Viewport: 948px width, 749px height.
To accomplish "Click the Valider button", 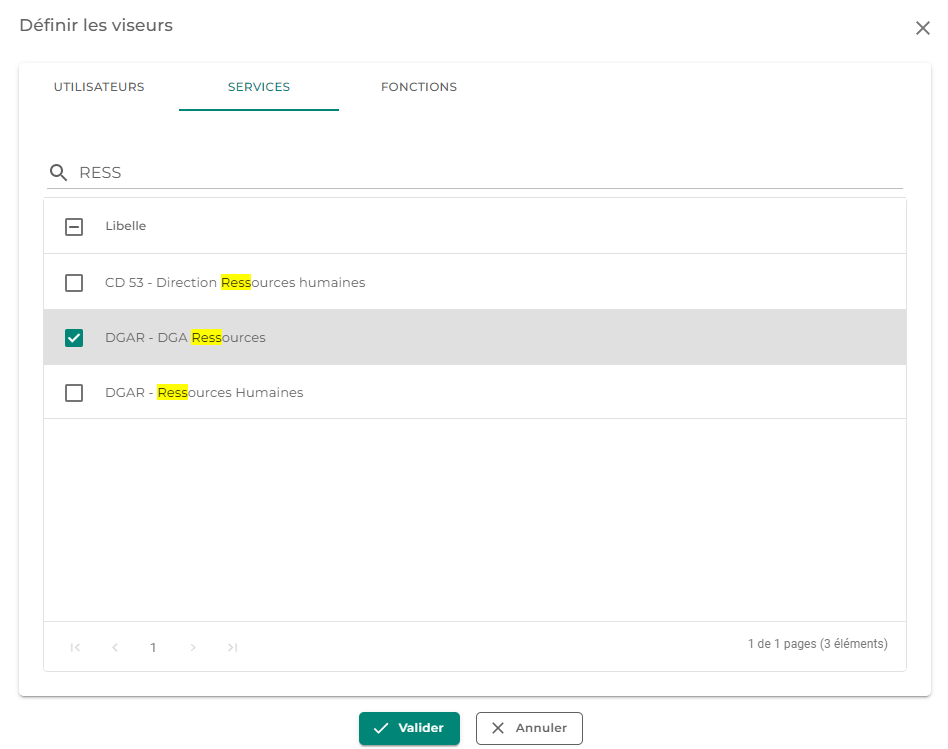I will click(409, 728).
